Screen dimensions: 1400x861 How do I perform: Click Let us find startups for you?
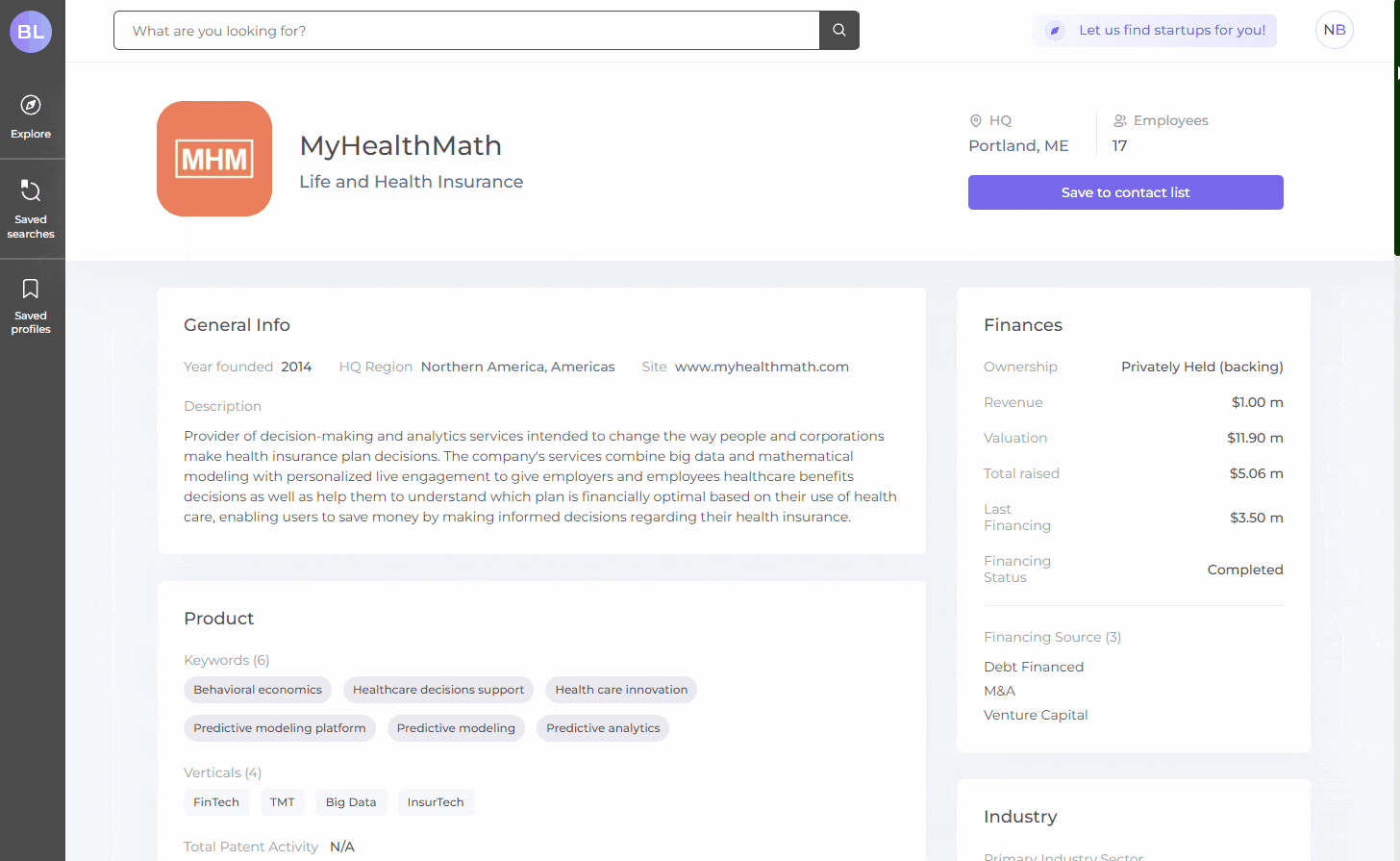[x=1171, y=31]
